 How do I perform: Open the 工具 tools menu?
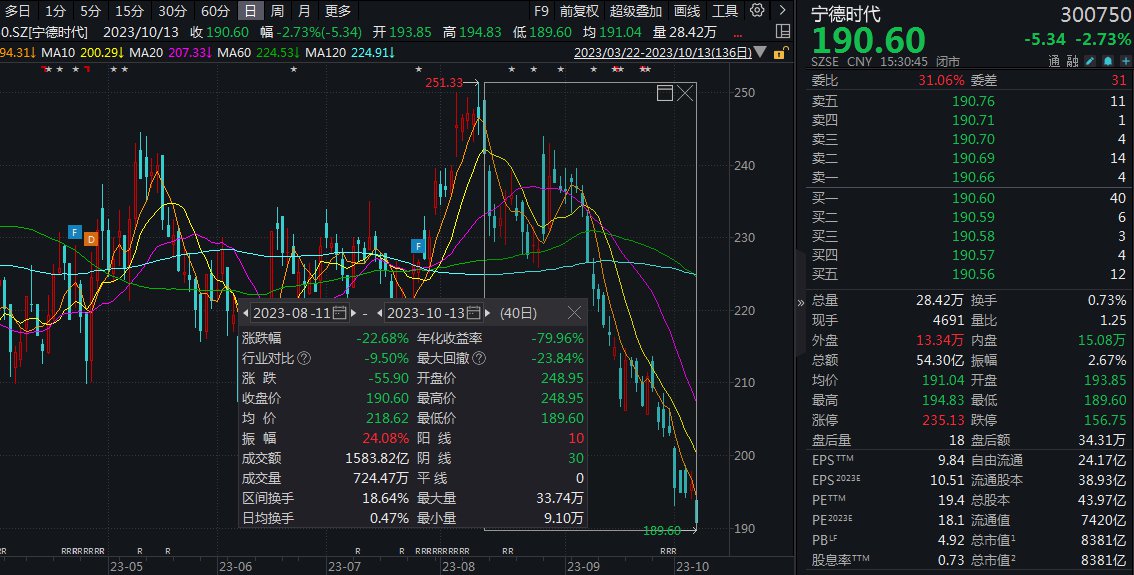(x=725, y=11)
